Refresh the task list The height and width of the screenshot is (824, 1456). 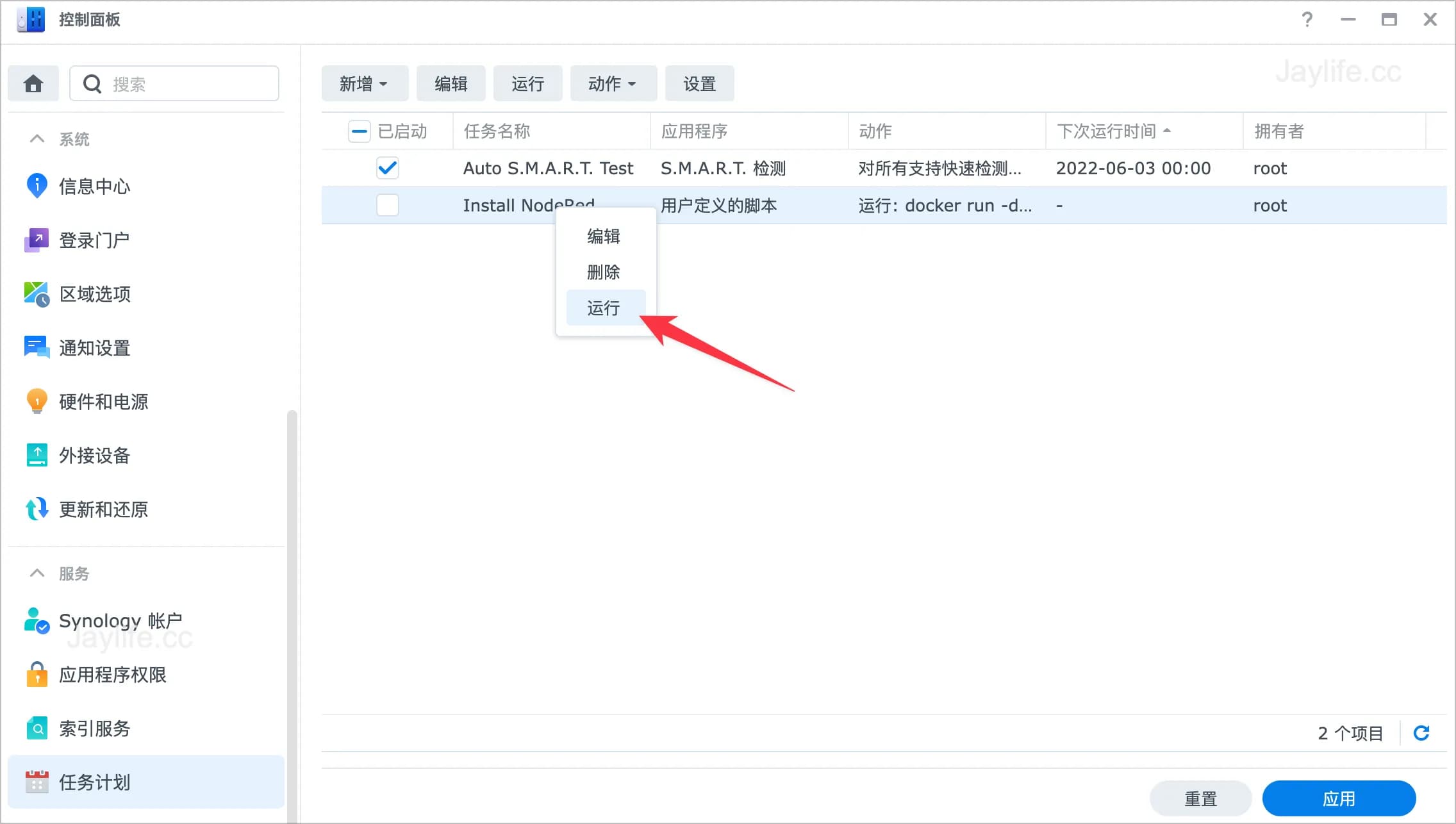[x=1423, y=733]
